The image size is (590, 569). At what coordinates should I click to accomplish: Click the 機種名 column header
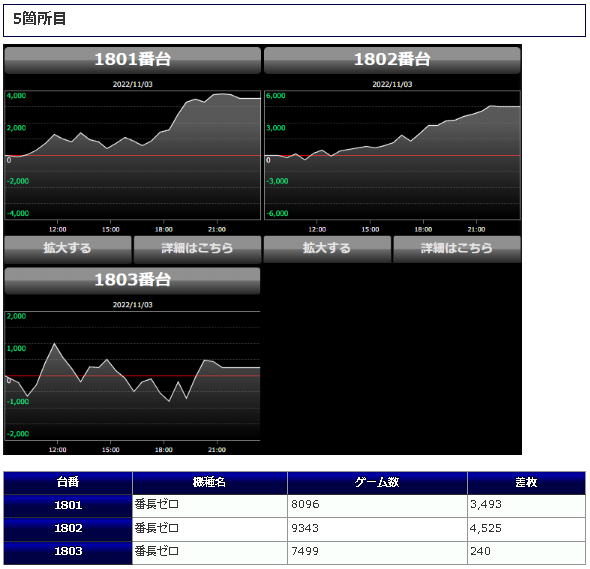pyautogui.click(x=210, y=483)
